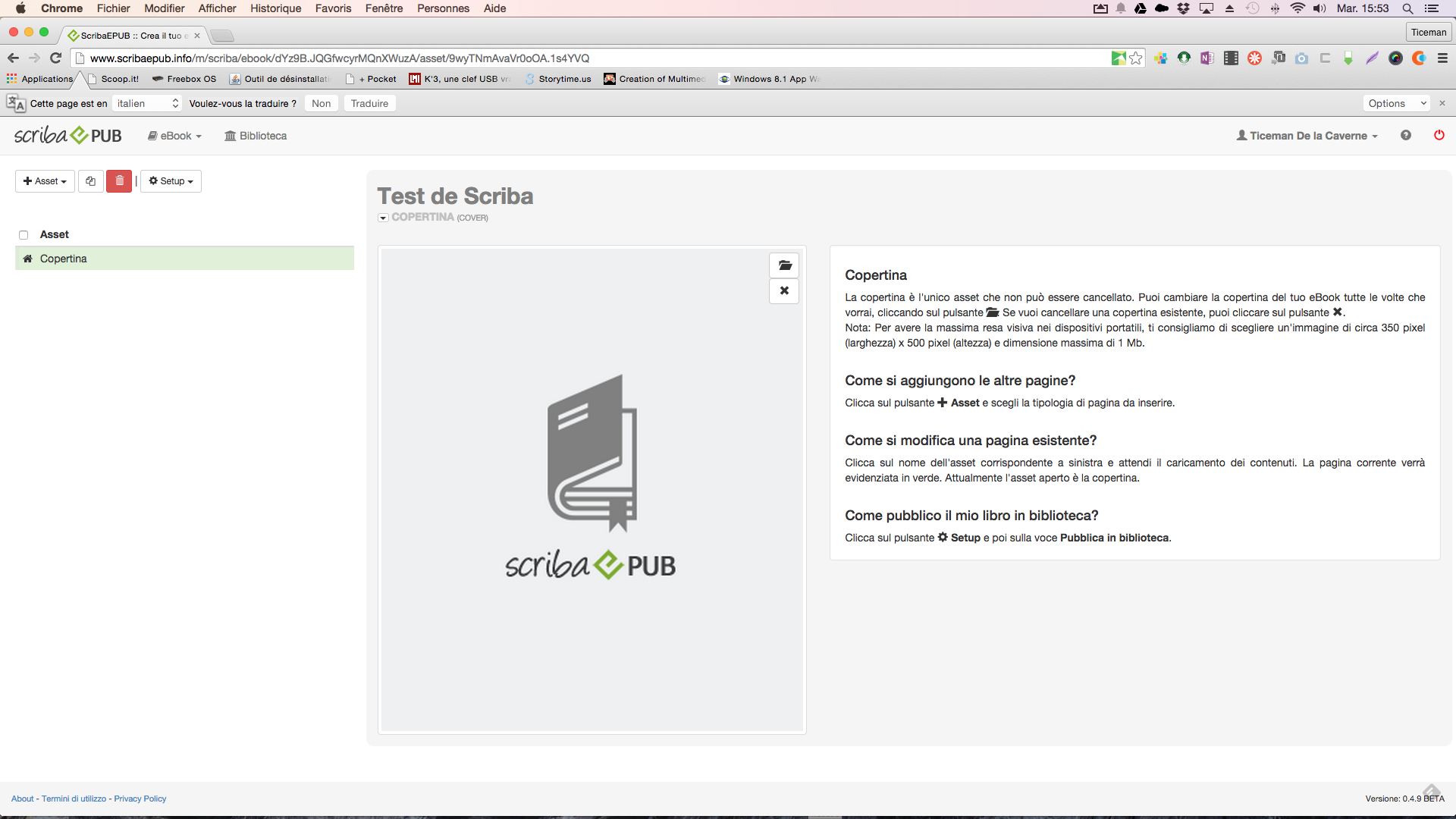
Task: Open the Favoris menu
Action: tap(334, 8)
